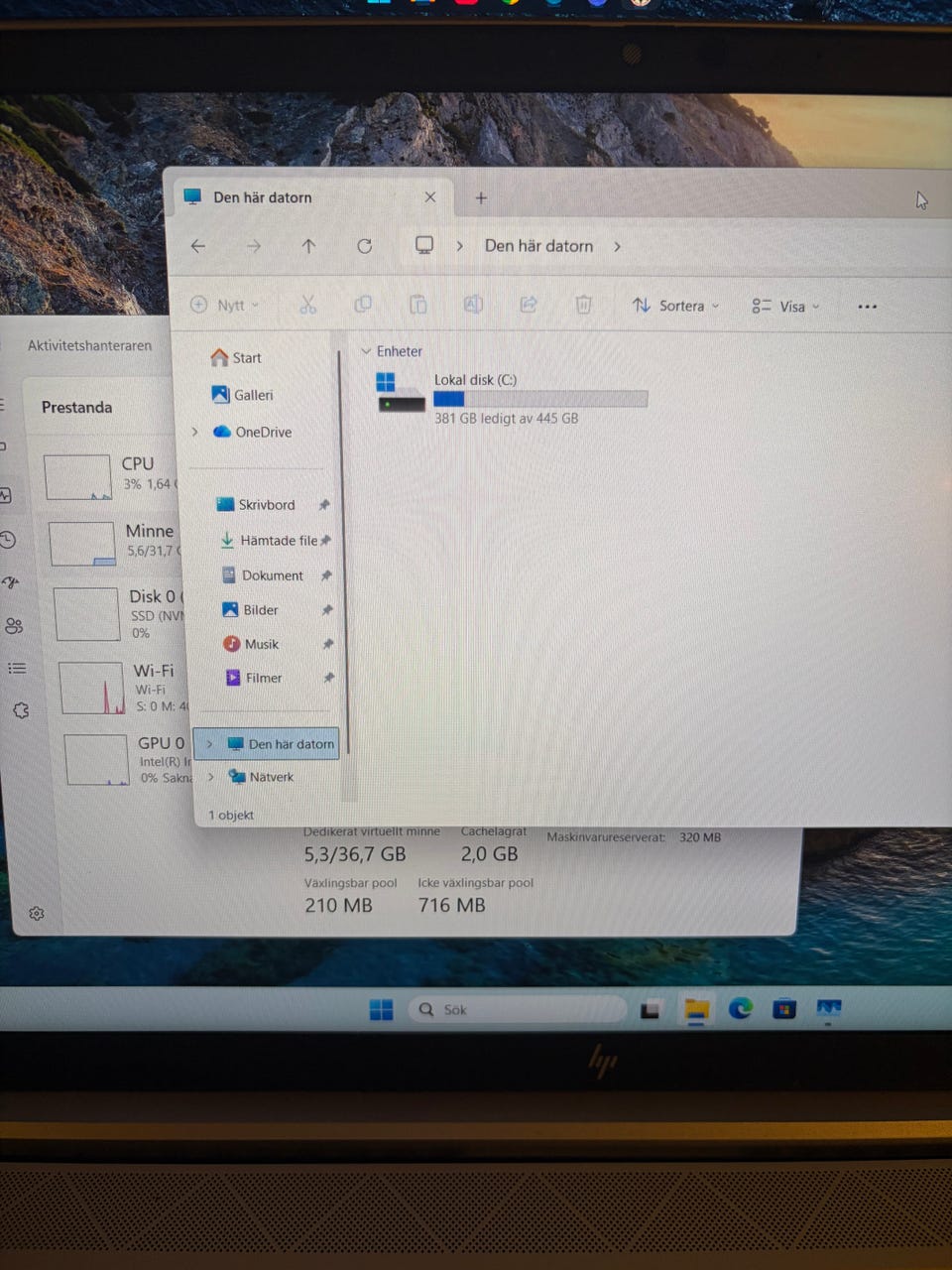Click the Cut scissors icon
The image size is (952, 1270).
tap(307, 305)
